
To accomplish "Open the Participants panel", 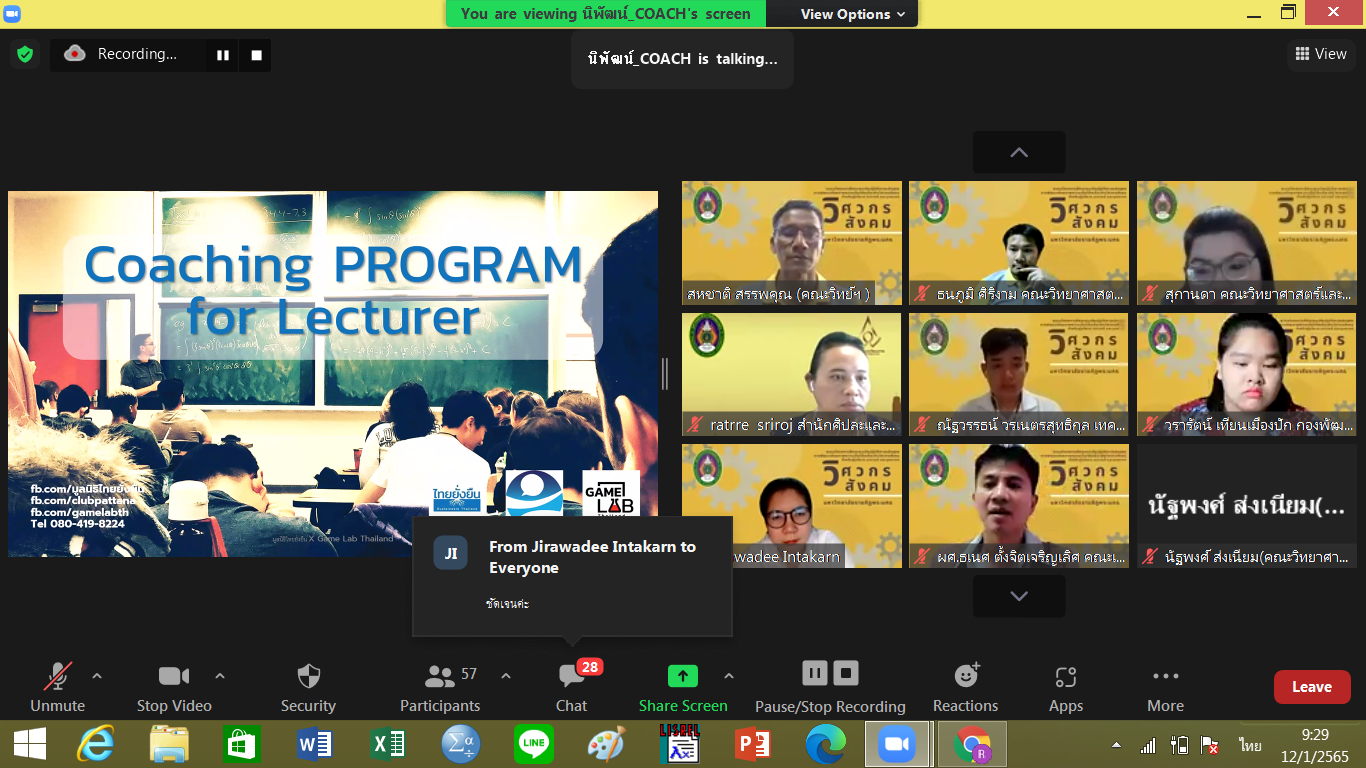I will 440,677.
